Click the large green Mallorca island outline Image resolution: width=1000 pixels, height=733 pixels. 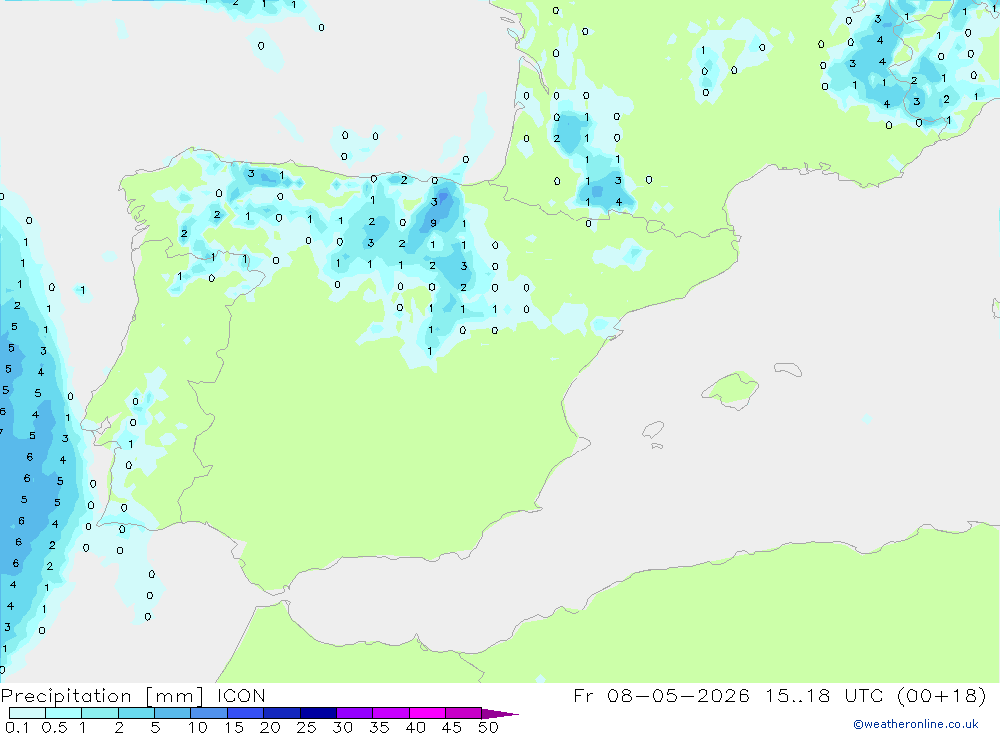tap(730, 389)
